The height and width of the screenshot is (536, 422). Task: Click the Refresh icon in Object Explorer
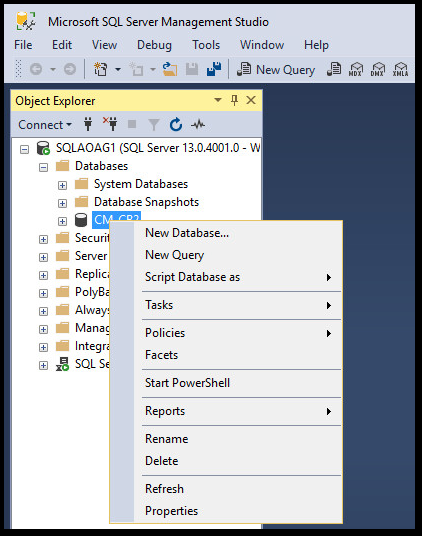(x=176, y=124)
